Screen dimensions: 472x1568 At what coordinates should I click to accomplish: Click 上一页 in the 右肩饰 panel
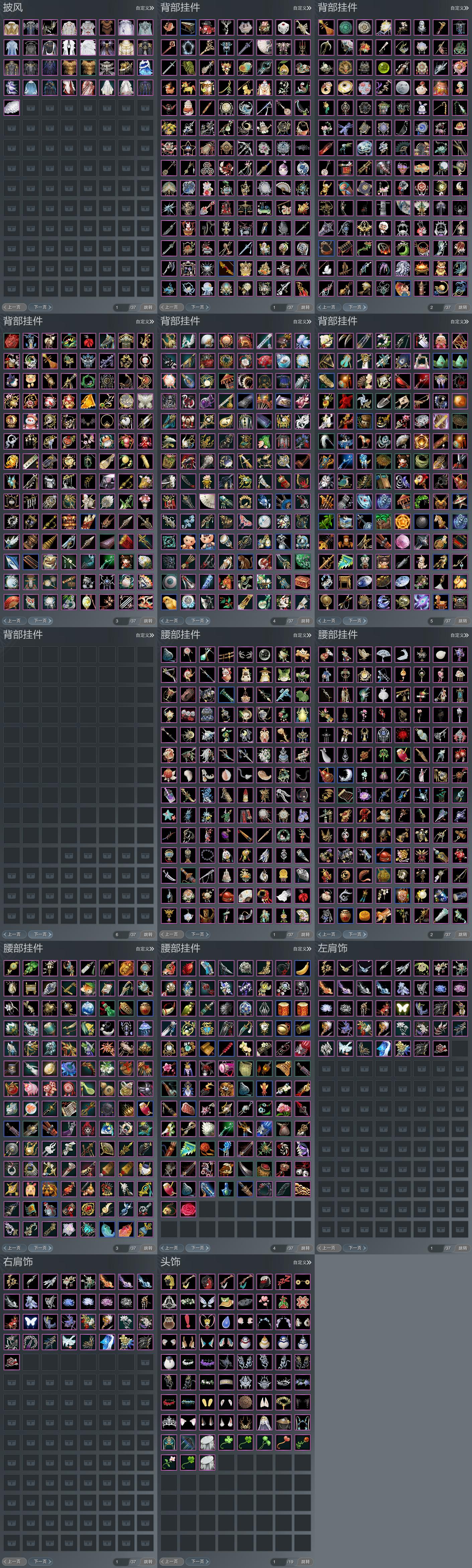pos(14,1561)
